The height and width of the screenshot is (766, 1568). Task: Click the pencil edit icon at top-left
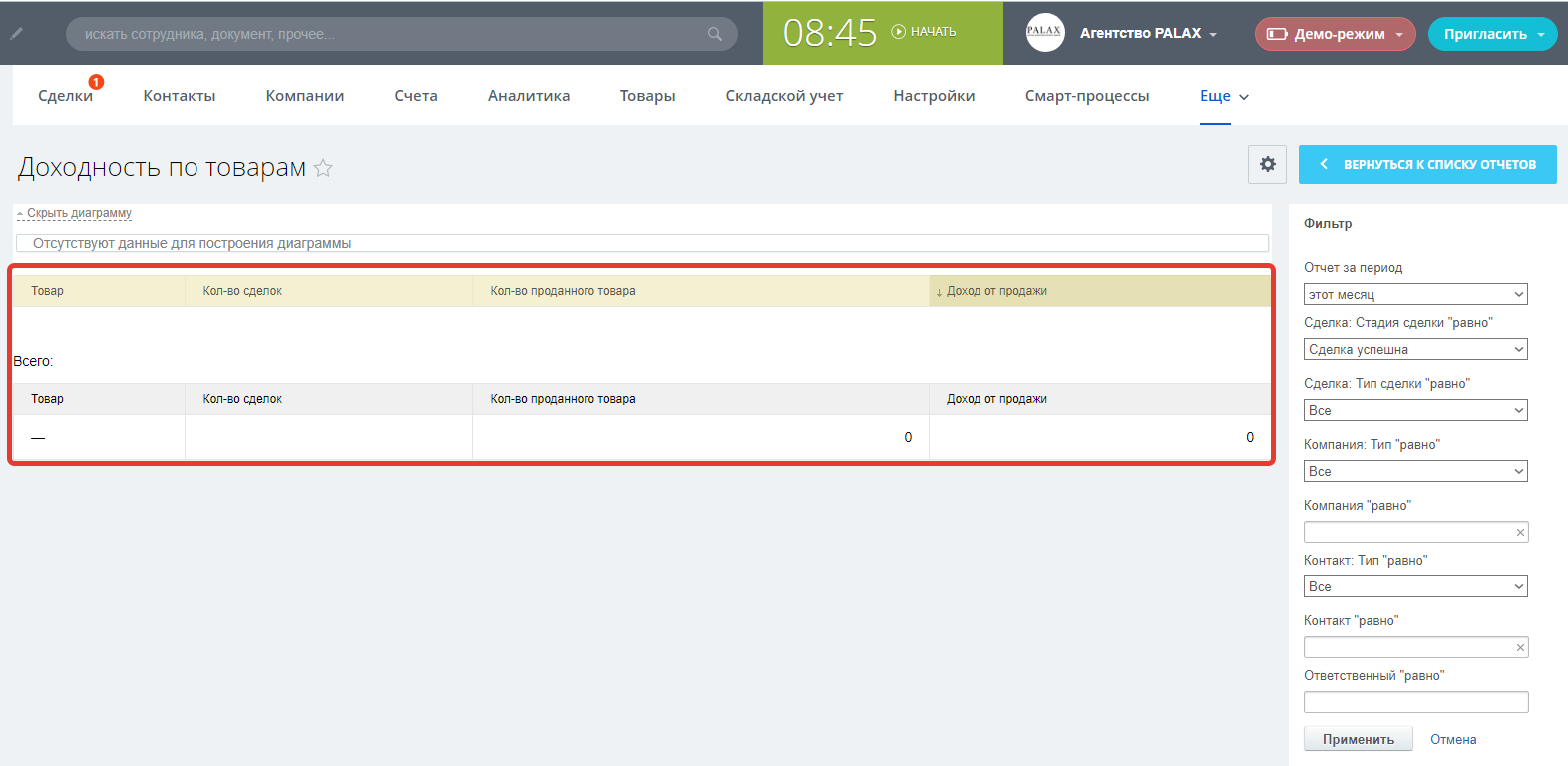[17, 33]
